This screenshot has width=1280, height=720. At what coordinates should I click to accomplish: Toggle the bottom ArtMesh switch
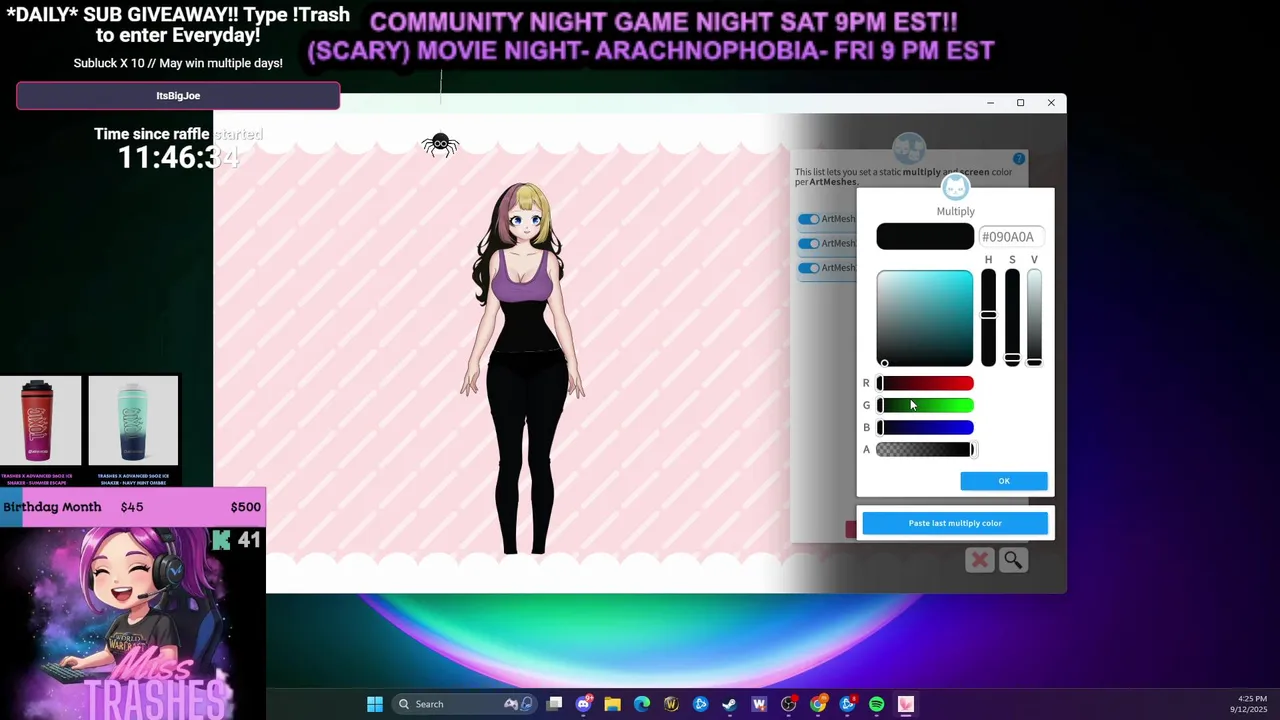tap(808, 268)
